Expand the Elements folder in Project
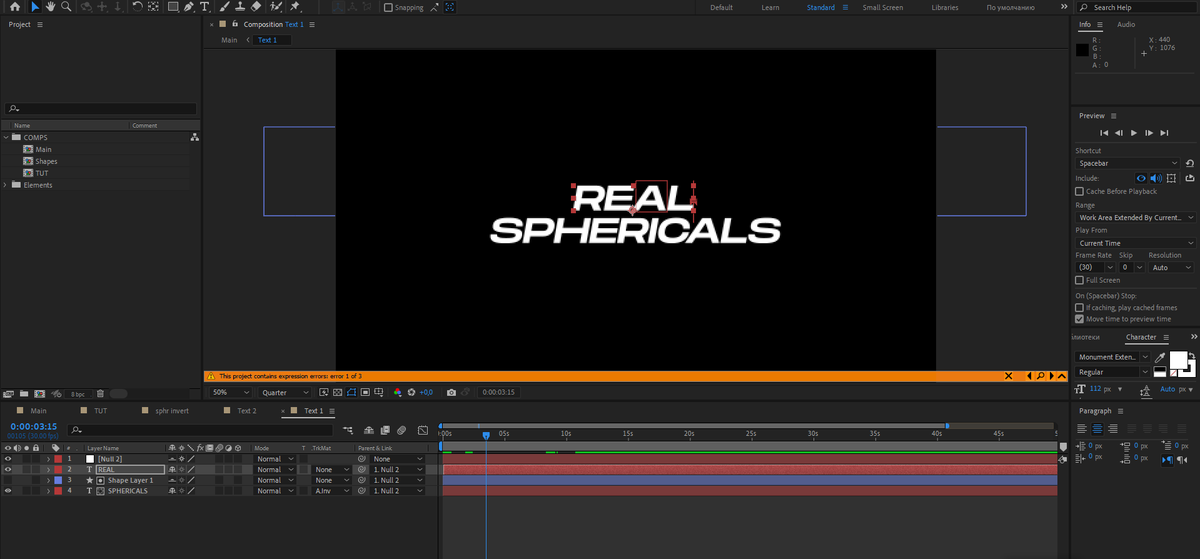 click(6, 185)
